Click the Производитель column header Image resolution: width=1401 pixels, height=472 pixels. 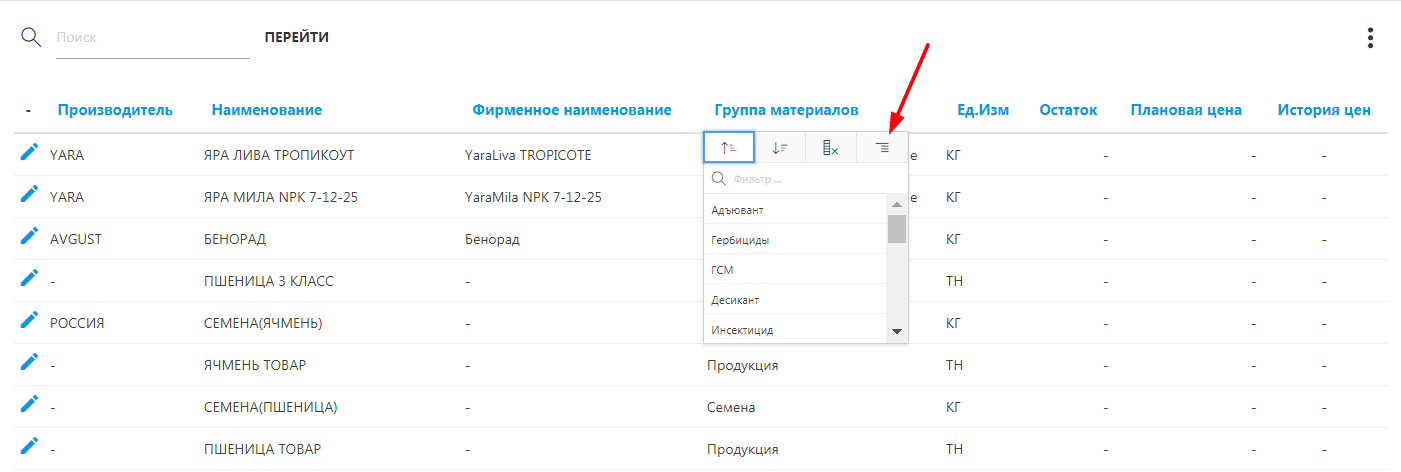(x=115, y=110)
